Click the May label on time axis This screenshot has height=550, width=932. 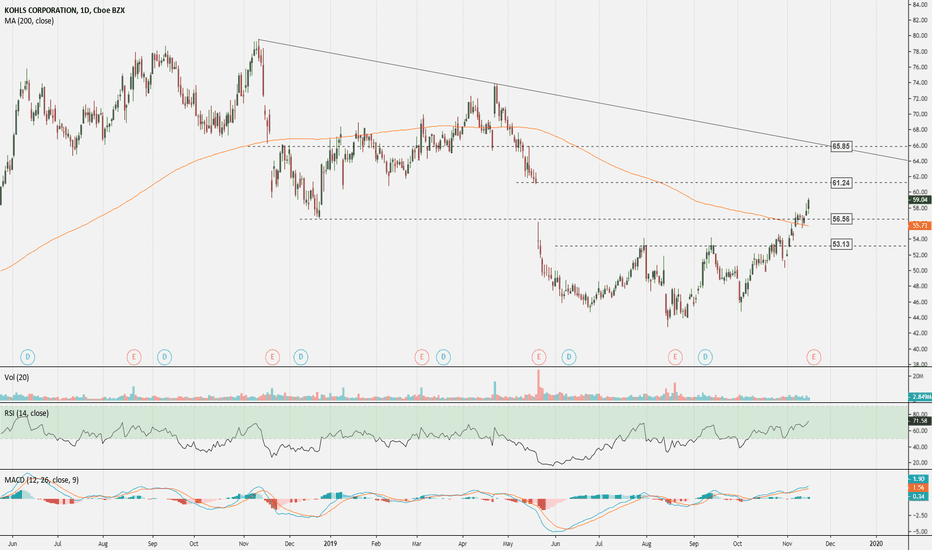point(508,543)
